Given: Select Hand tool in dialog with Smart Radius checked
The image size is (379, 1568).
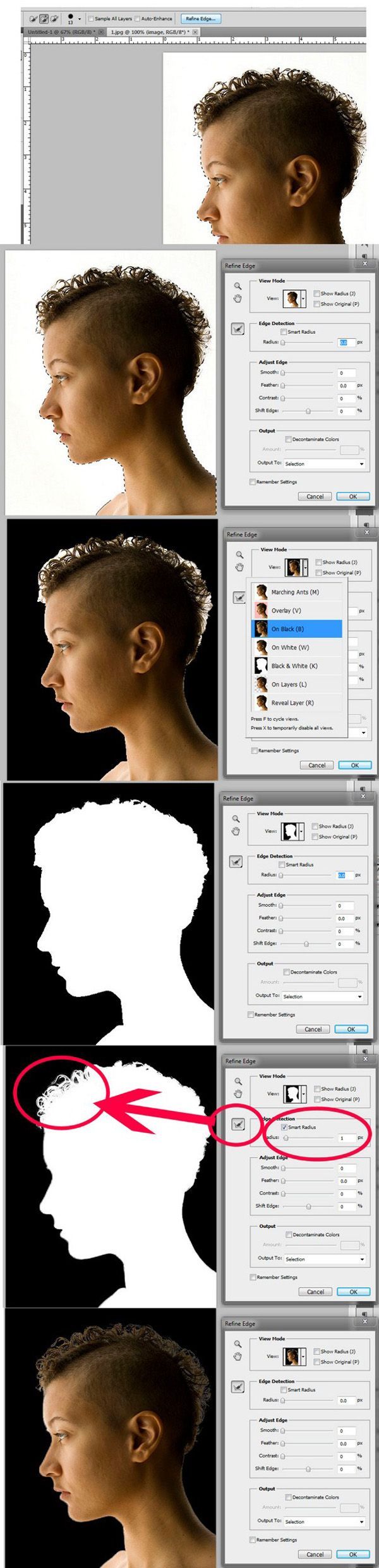Looking at the screenshot, I should point(238,1094).
